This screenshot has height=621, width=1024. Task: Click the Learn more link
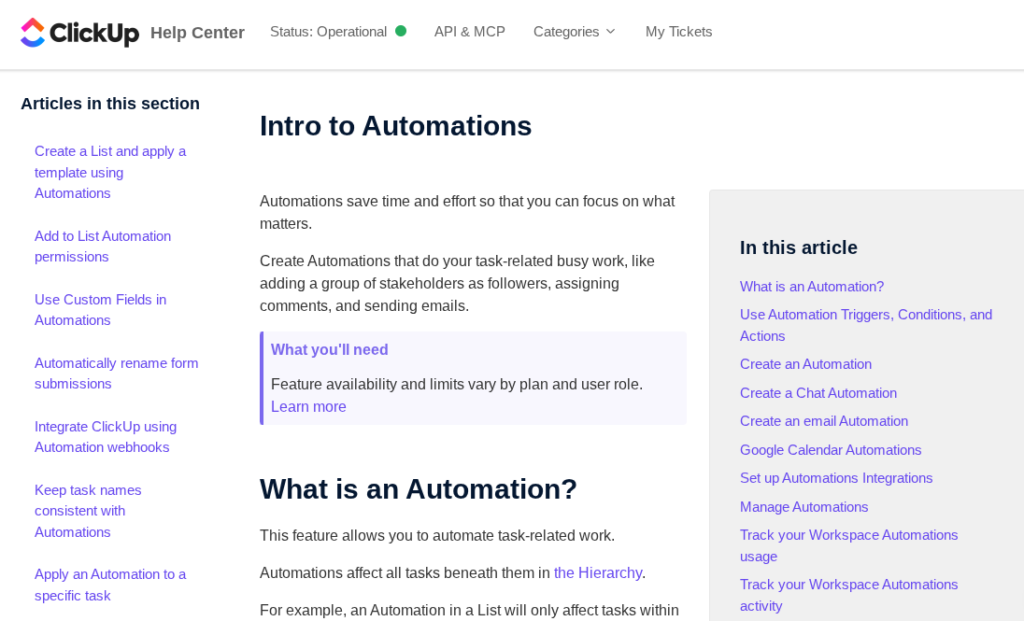pyautogui.click(x=308, y=406)
